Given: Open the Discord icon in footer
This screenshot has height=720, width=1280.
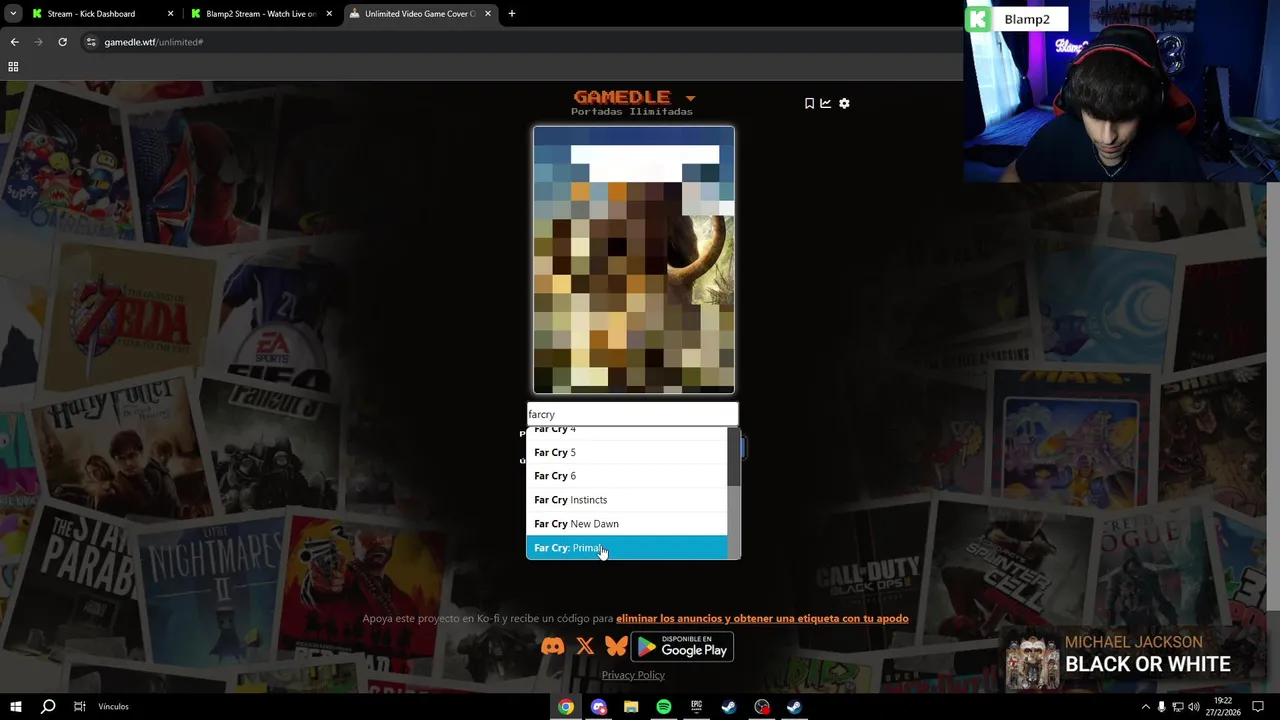Looking at the screenshot, I should coord(552,647).
